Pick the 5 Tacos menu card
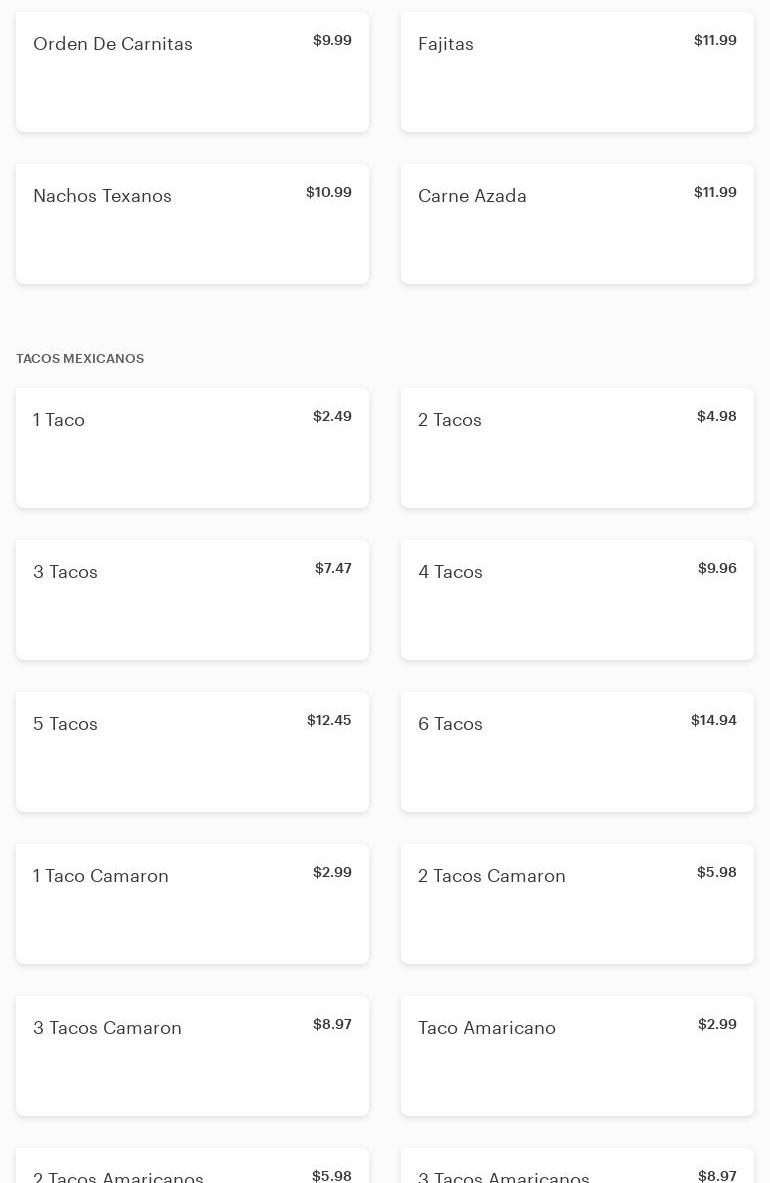 point(192,752)
